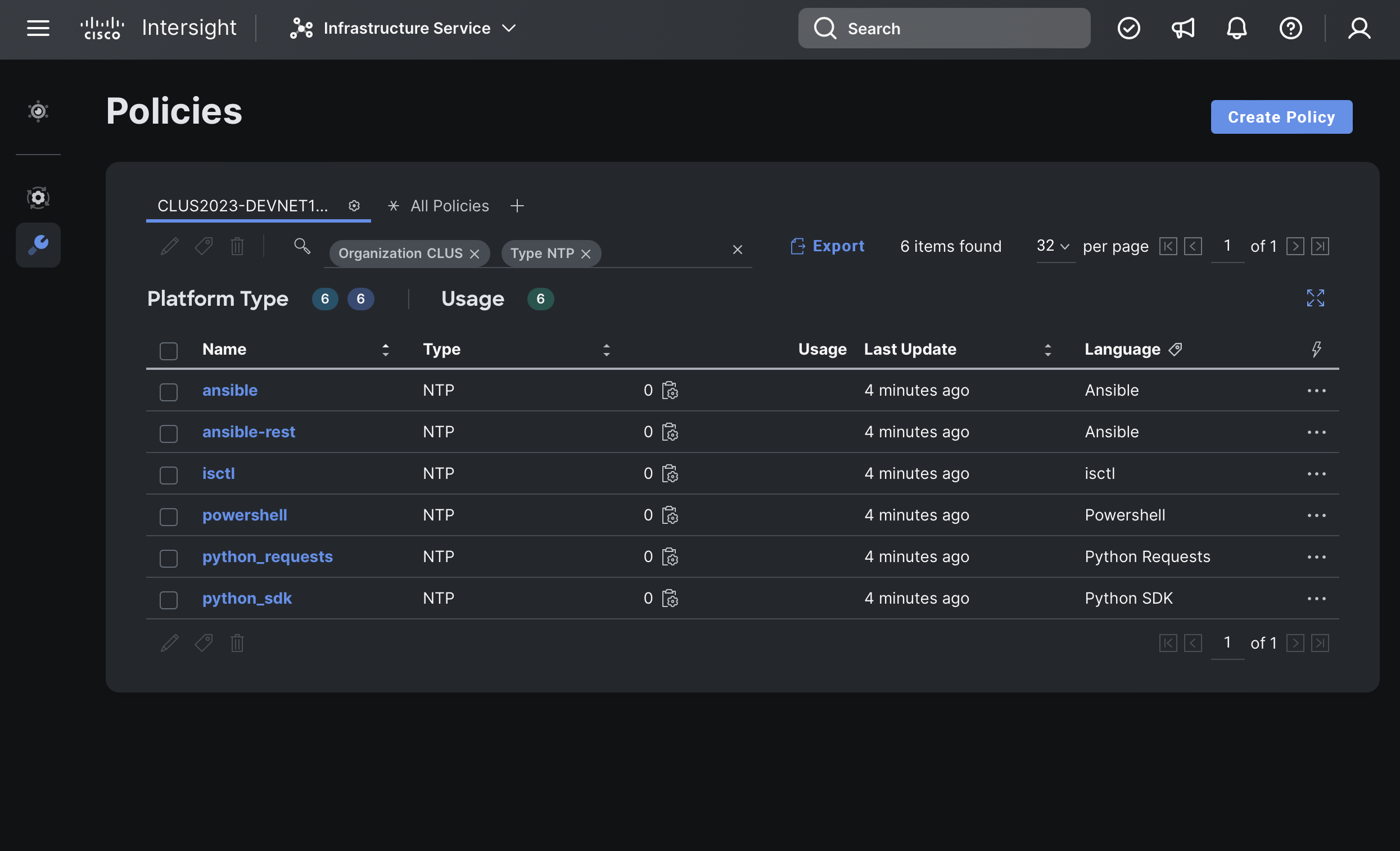Select the python_sdk row checkbox

coord(169,599)
